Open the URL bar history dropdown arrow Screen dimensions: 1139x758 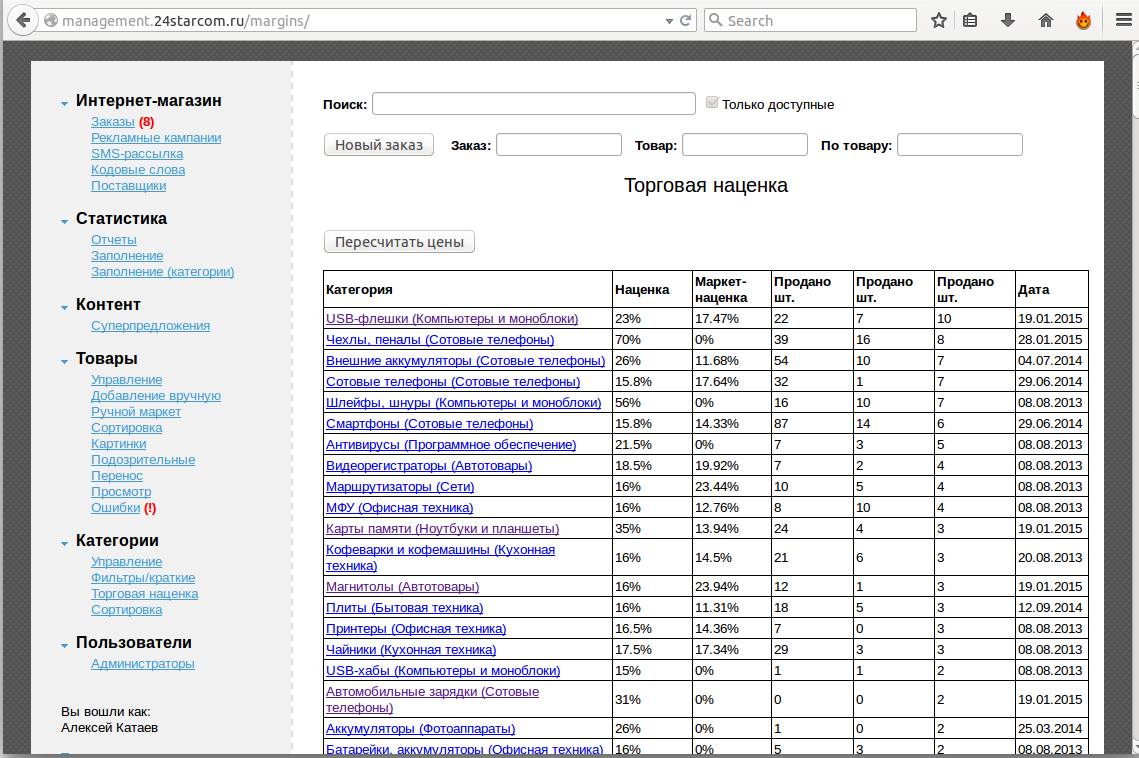(x=669, y=20)
